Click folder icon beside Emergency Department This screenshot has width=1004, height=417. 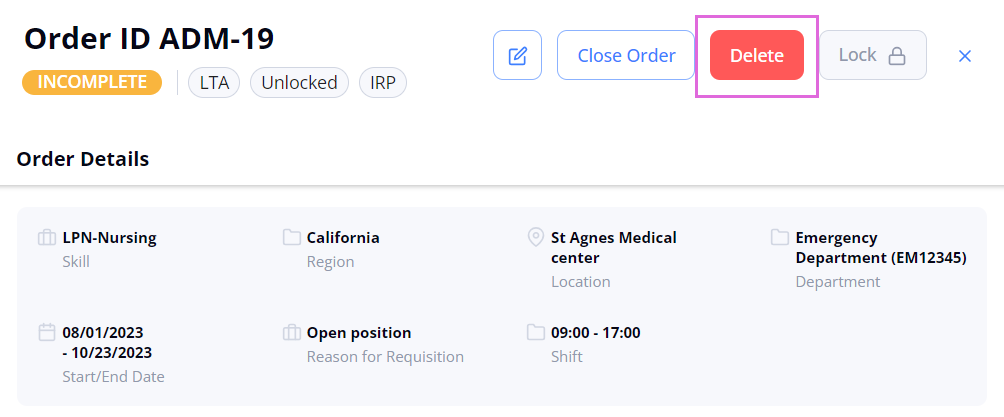[779, 238]
